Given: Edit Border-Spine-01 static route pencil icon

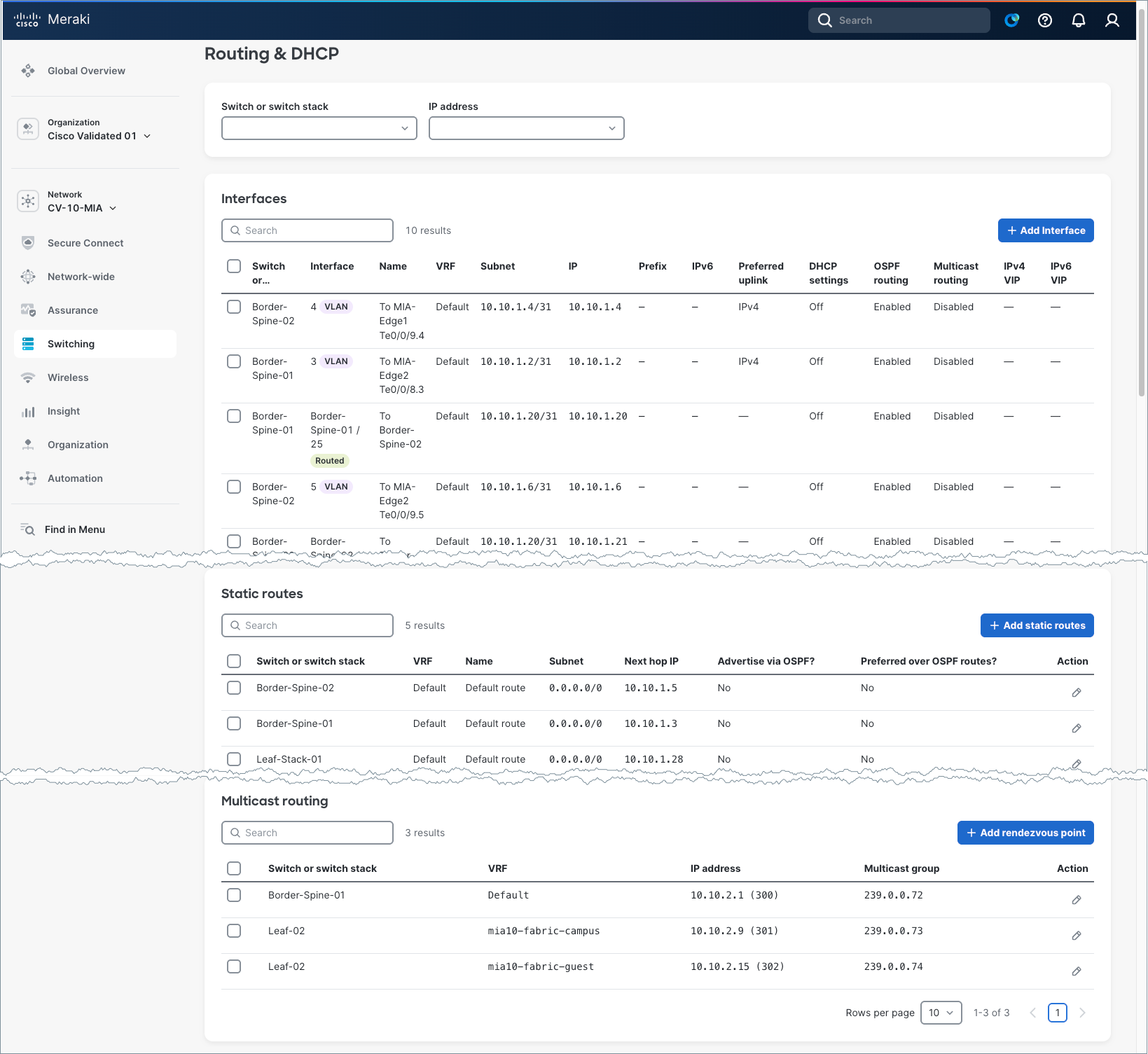Looking at the screenshot, I should click(1077, 728).
